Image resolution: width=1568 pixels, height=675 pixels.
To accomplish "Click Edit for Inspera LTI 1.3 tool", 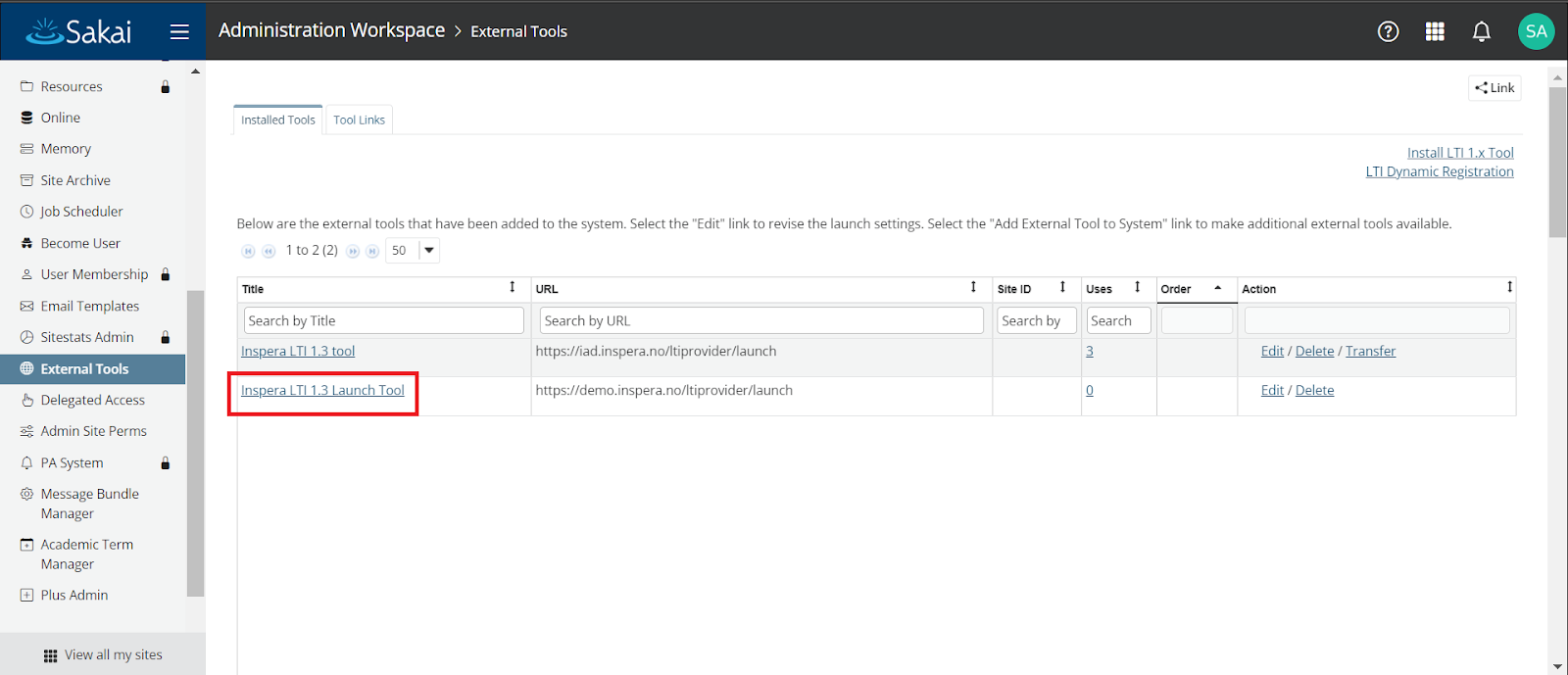I will tap(1272, 351).
